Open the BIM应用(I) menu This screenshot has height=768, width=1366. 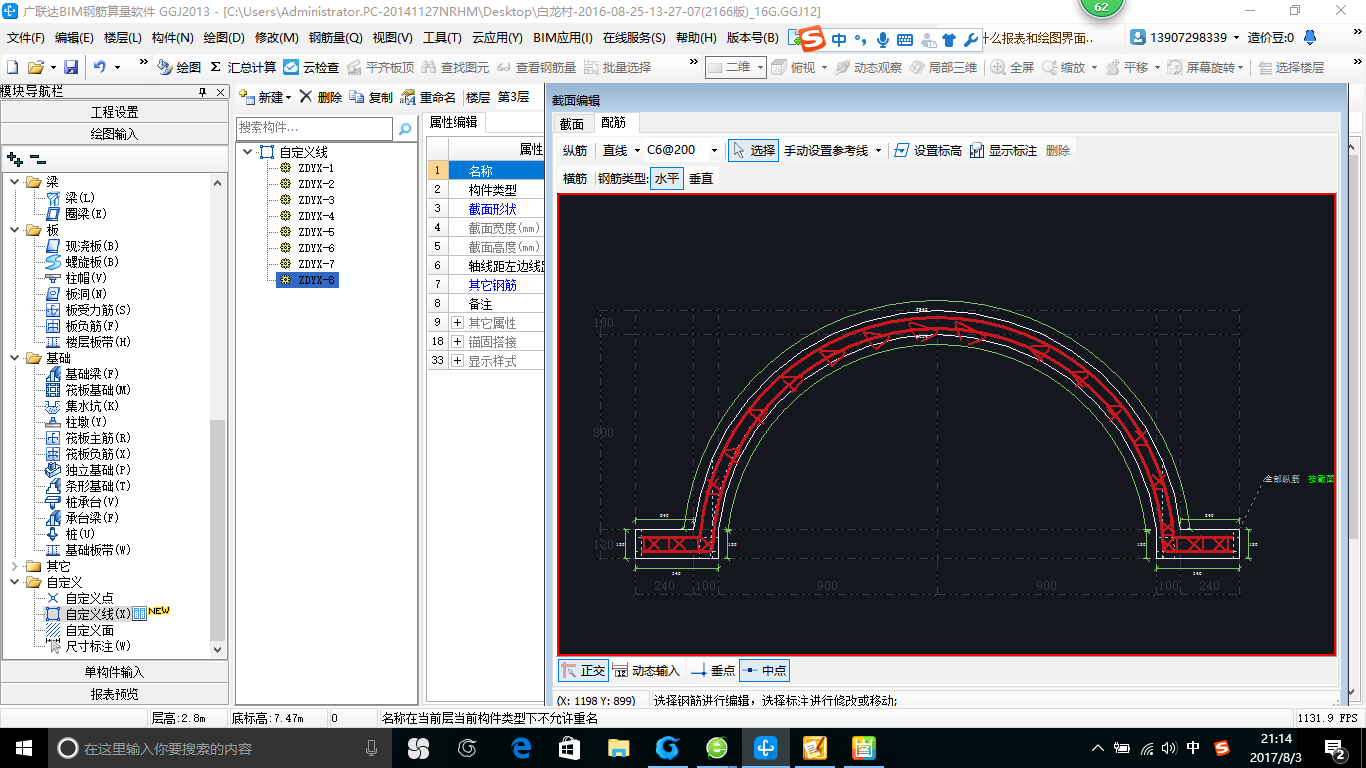563,38
